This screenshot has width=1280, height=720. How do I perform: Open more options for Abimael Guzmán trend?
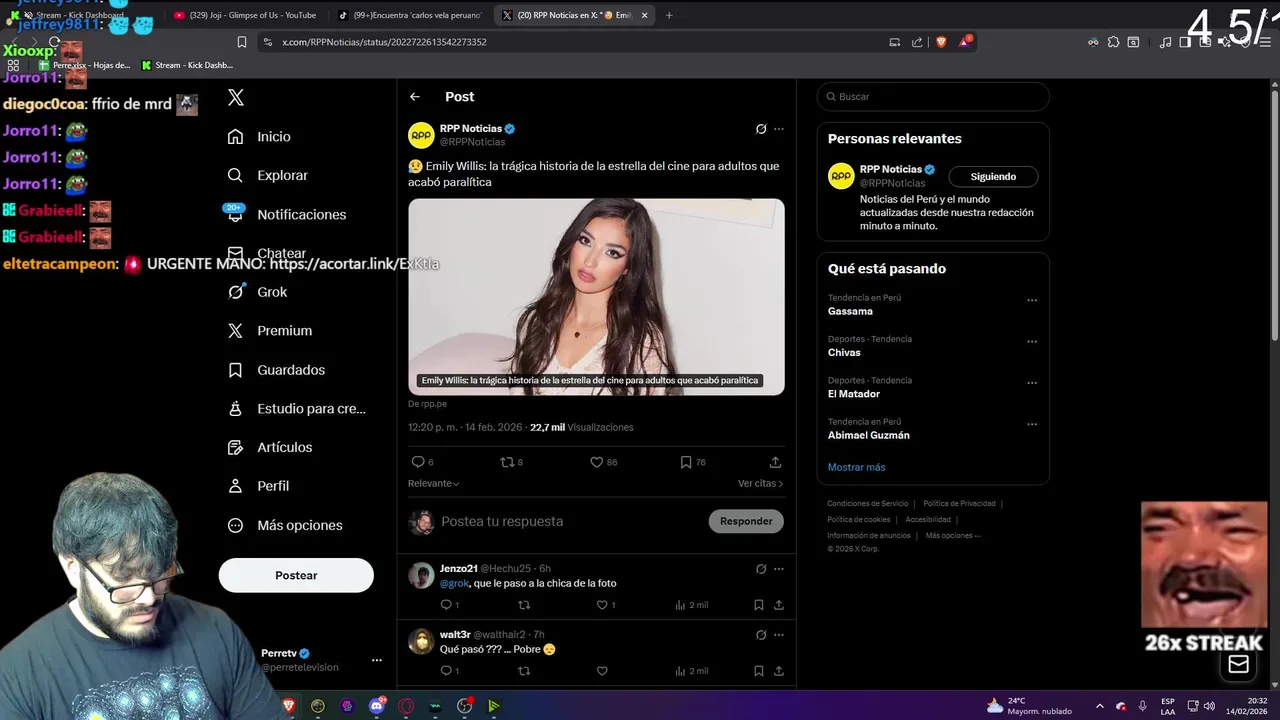coord(1032,424)
